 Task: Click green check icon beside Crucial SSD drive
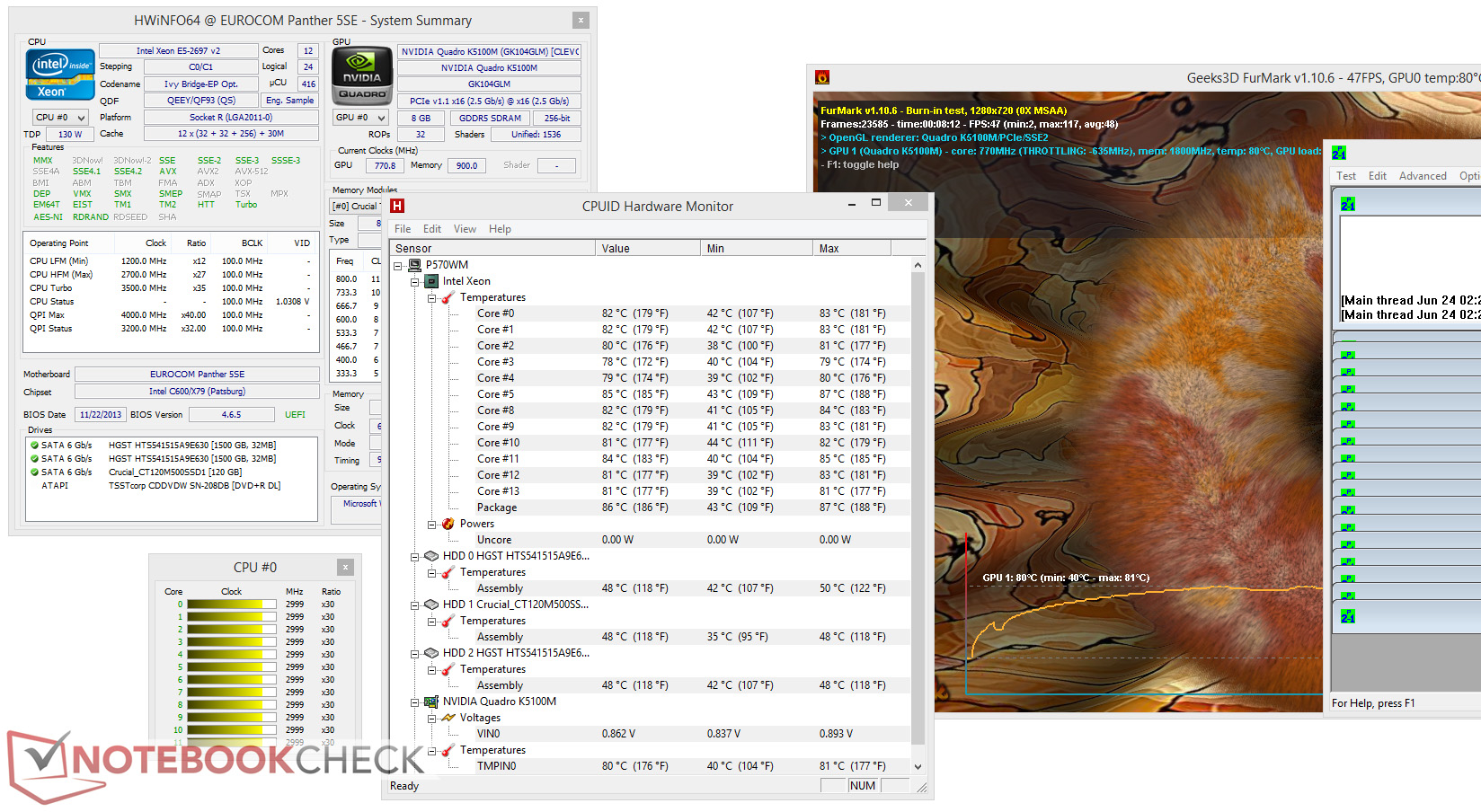pos(34,472)
